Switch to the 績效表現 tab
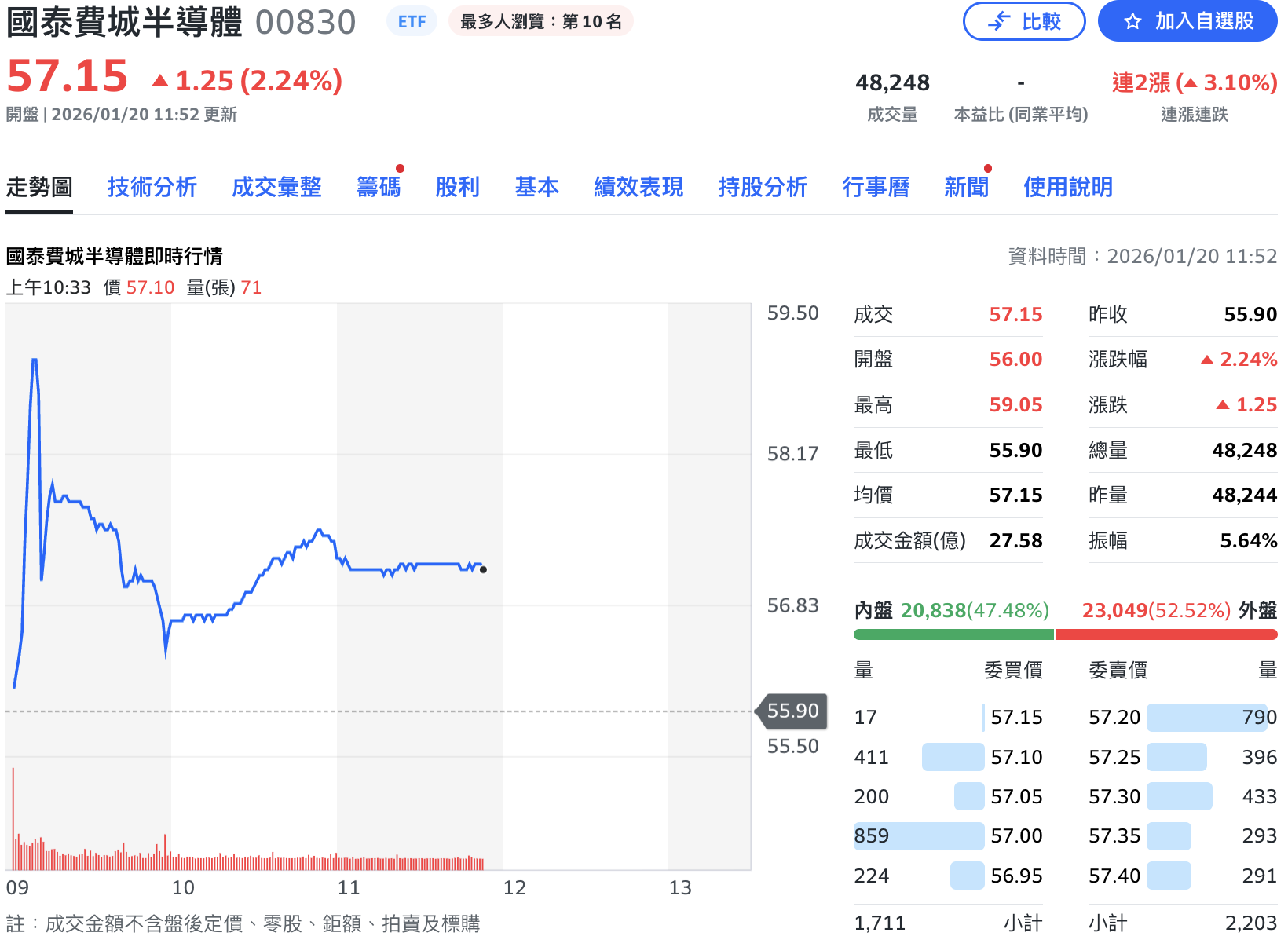The height and width of the screenshot is (936, 1288). [x=638, y=187]
